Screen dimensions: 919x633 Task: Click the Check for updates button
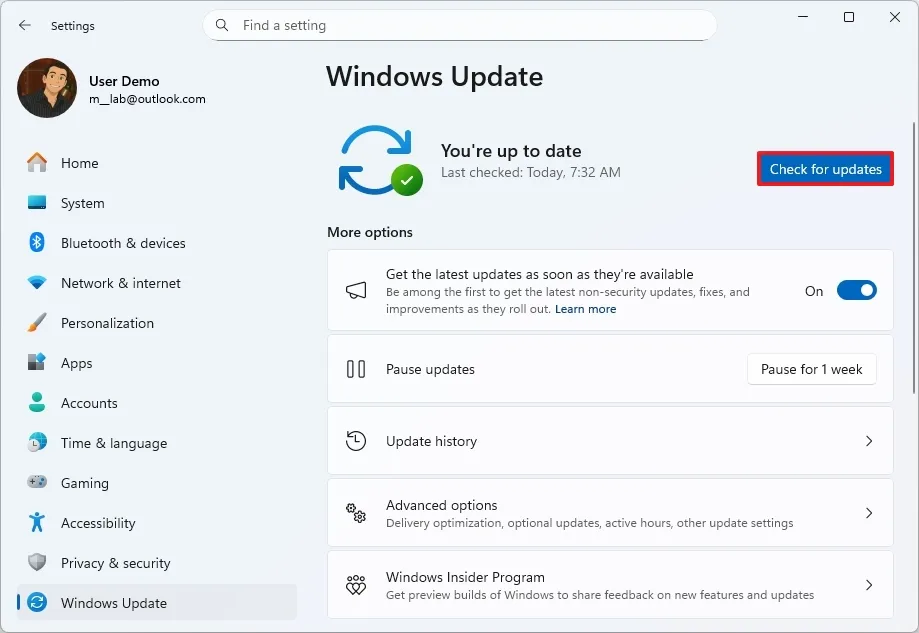point(824,169)
